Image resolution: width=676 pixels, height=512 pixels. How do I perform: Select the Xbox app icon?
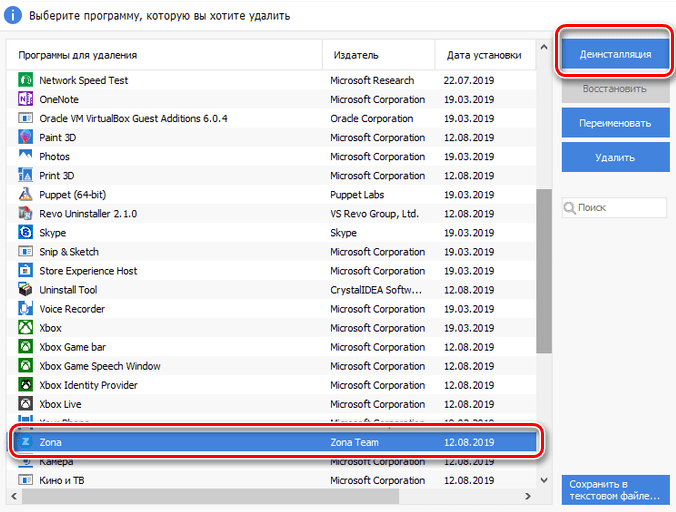(x=25, y=328)
